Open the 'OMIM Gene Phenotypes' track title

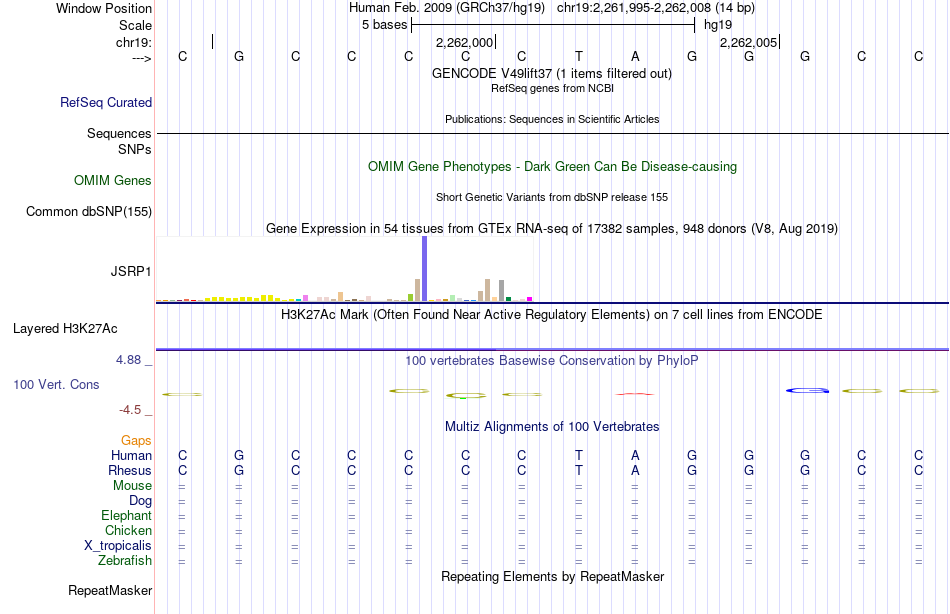(x=552, y=166)
